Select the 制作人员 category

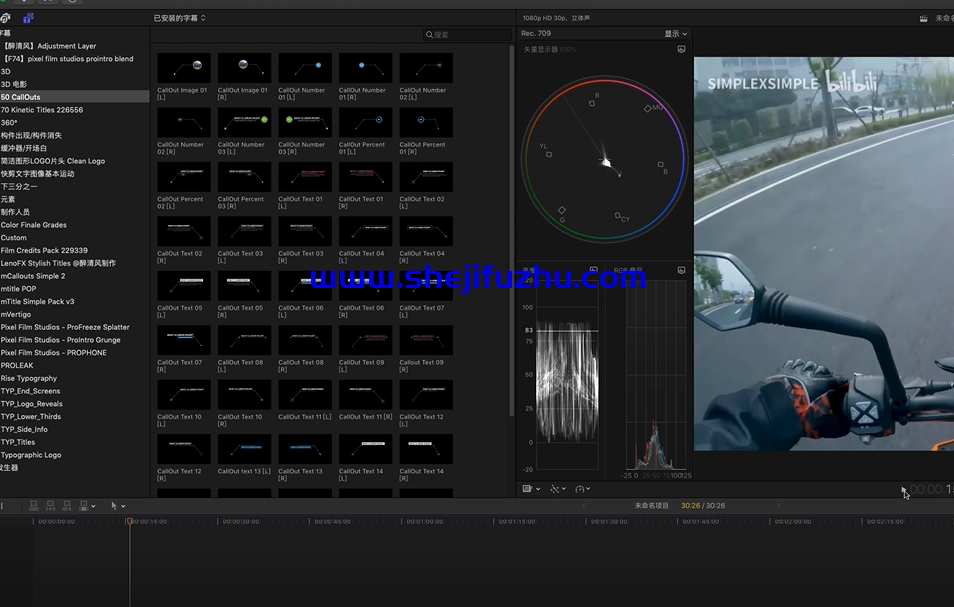[74, 212]
